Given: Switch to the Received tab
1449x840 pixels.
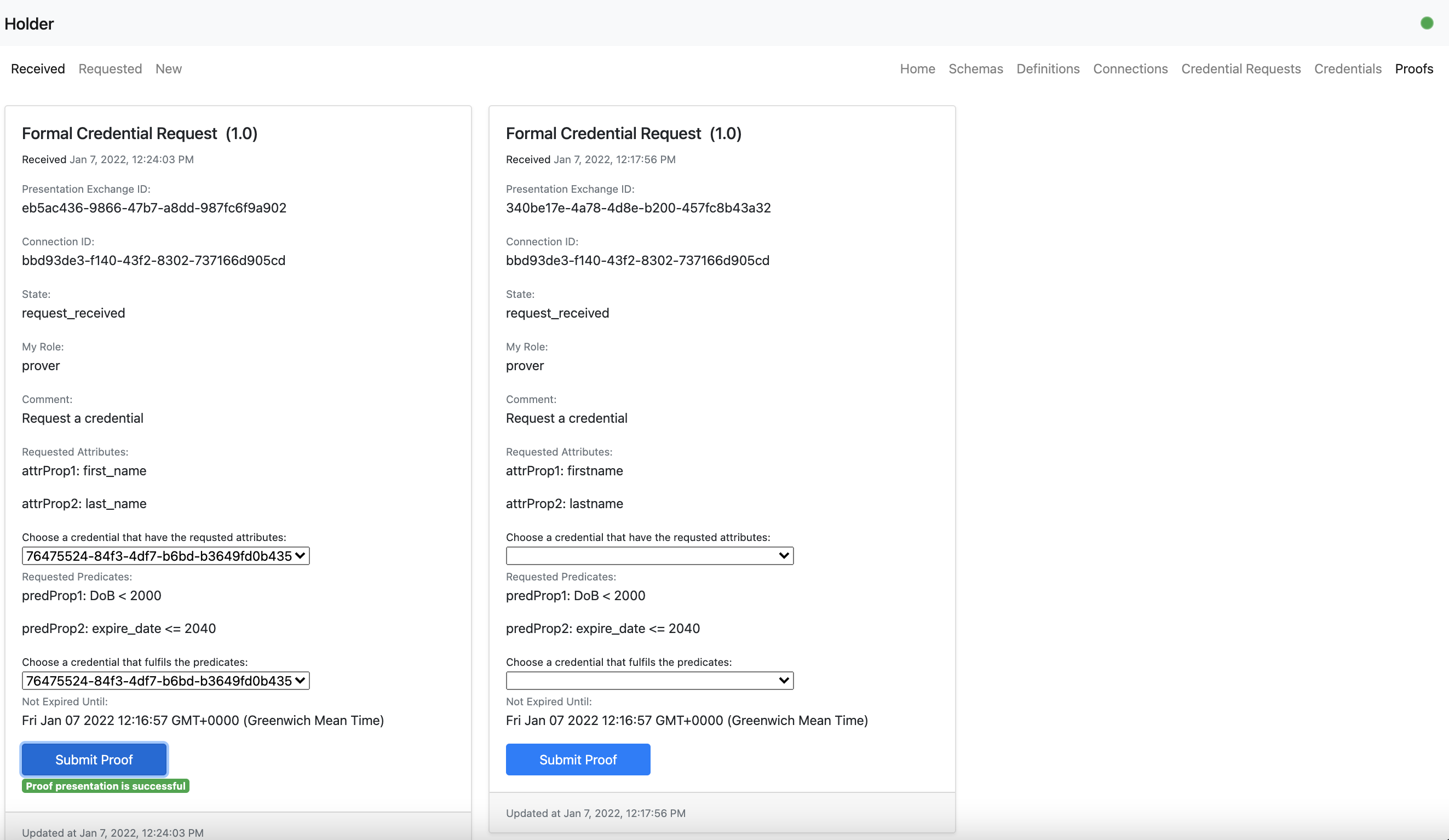Looking at the screenshot, I should (x=38, y=68).
